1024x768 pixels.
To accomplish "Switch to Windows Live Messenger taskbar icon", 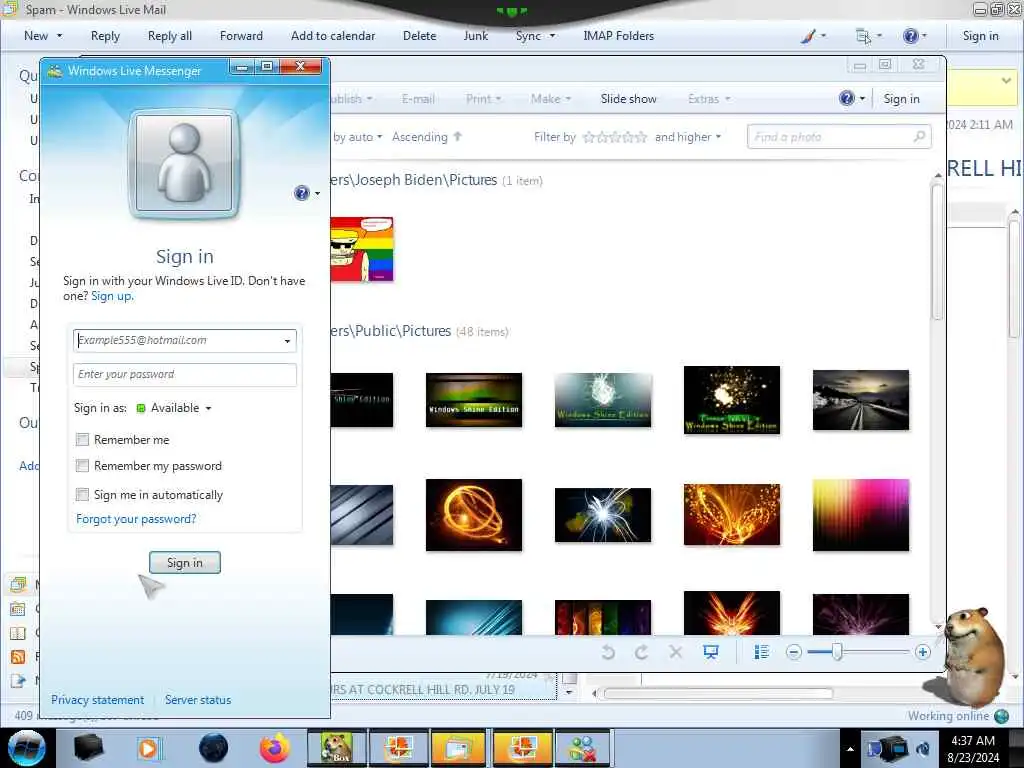I will (x=582, y=748).
